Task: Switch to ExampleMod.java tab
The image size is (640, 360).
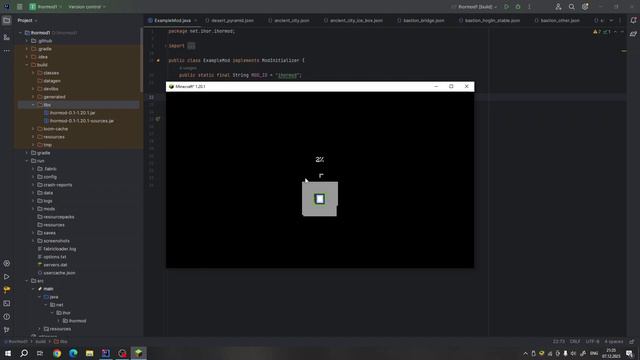Action: [x=173, y=20]
